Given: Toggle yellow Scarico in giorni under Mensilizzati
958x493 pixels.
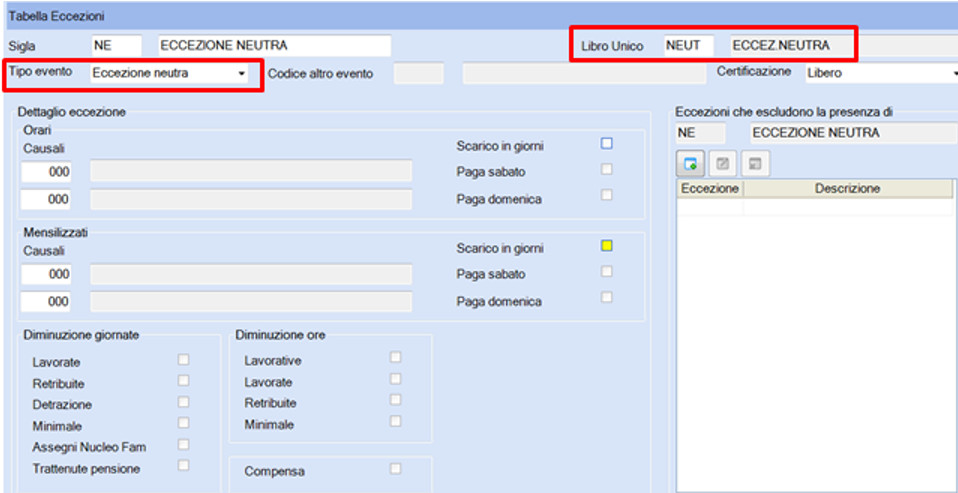Looking at the screenshot, I should (607, 246).
